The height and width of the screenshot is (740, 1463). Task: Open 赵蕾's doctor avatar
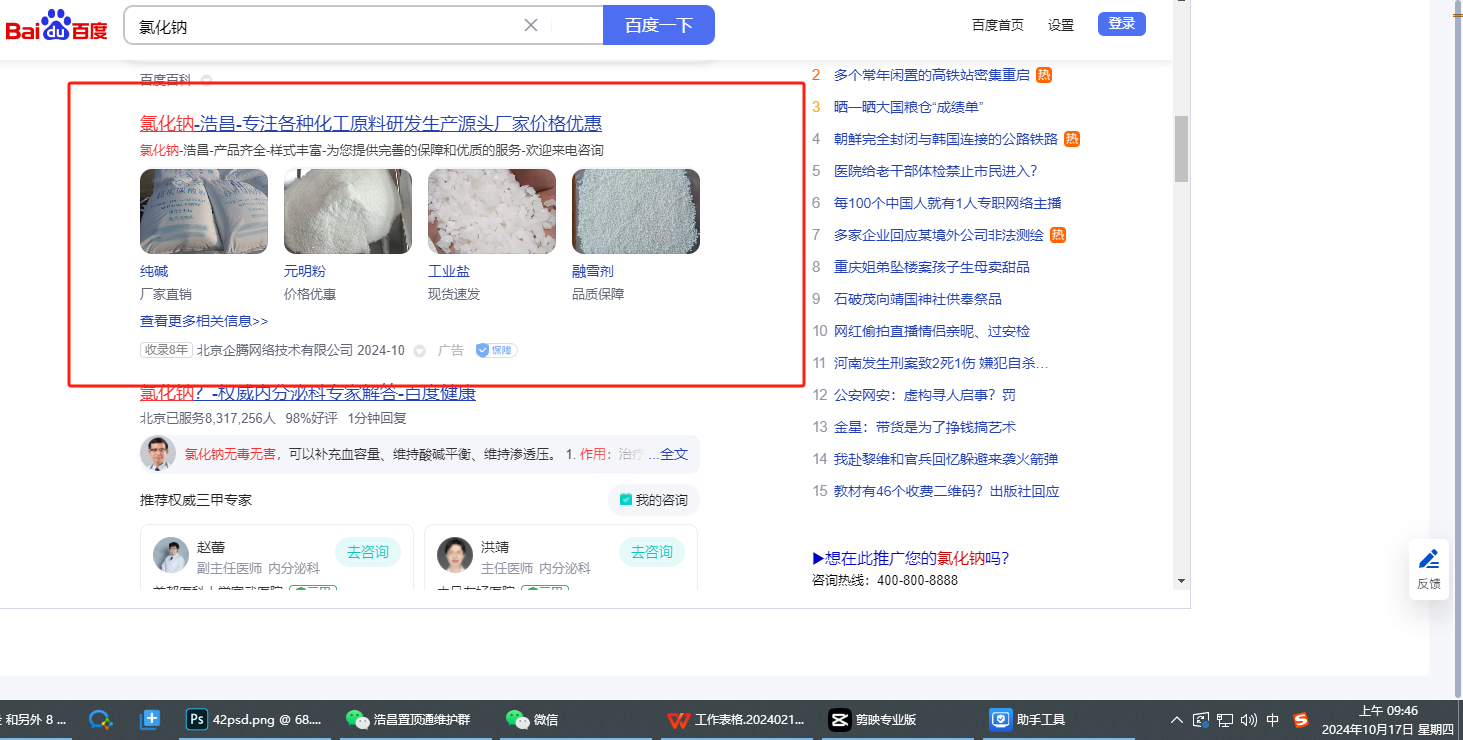click(171, 555)
